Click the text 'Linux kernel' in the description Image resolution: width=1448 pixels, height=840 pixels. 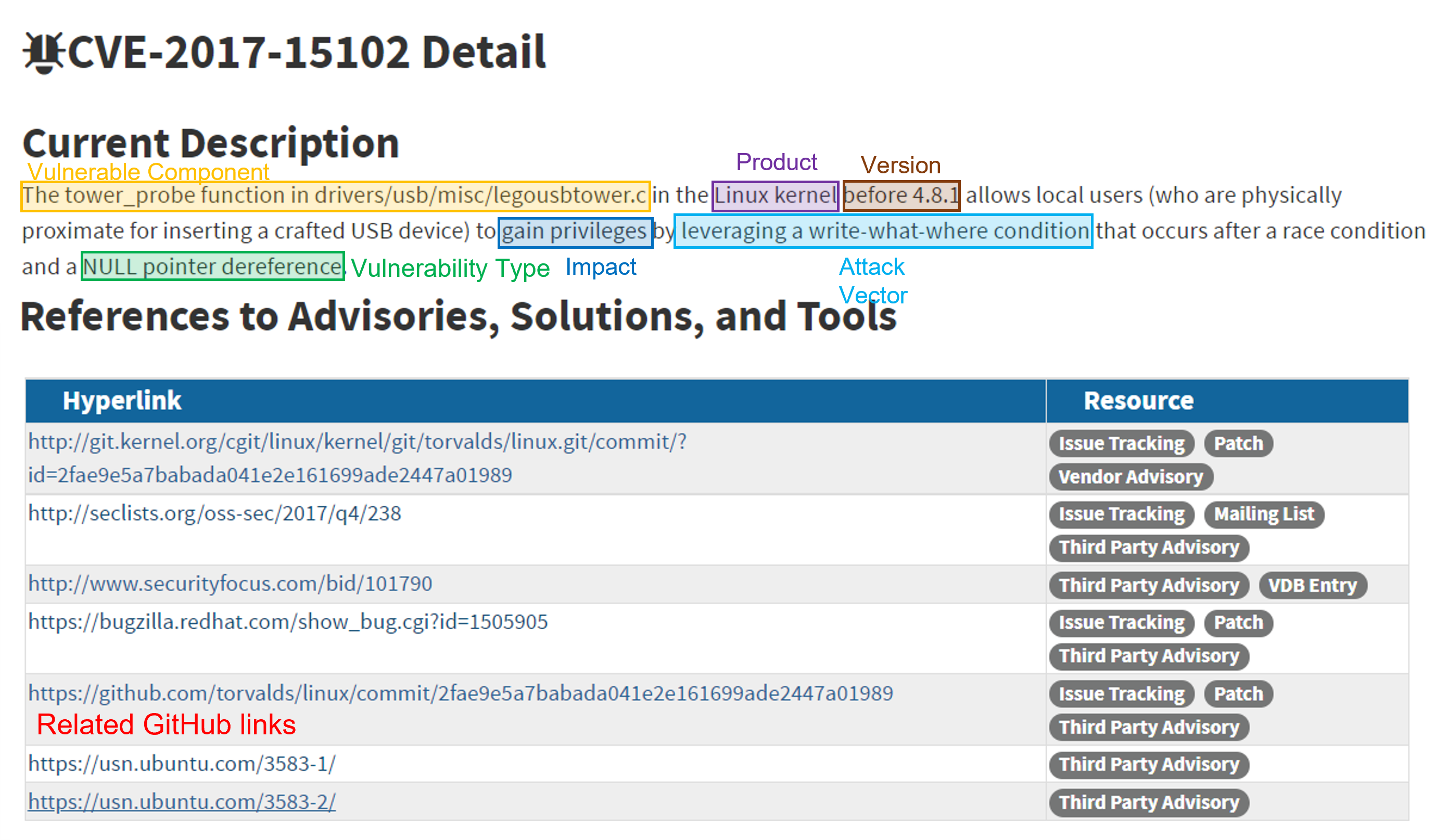pyautogui.click(x=775, y=195)
